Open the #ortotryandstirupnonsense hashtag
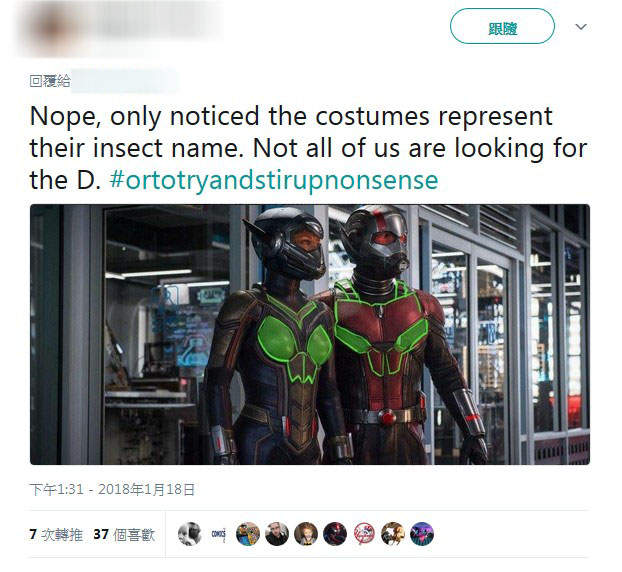Viewport: 622px width, 572px height. (x=274, y=180)
